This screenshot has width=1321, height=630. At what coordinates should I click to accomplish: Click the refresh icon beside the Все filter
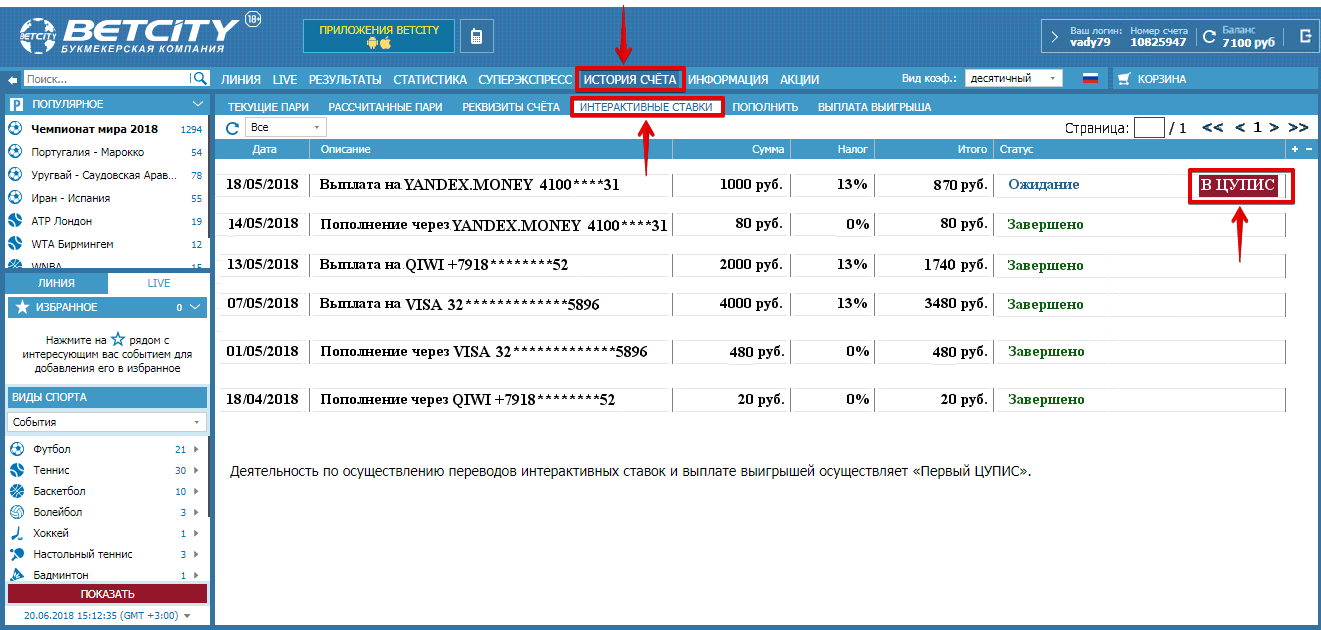[x=232, y=128]
